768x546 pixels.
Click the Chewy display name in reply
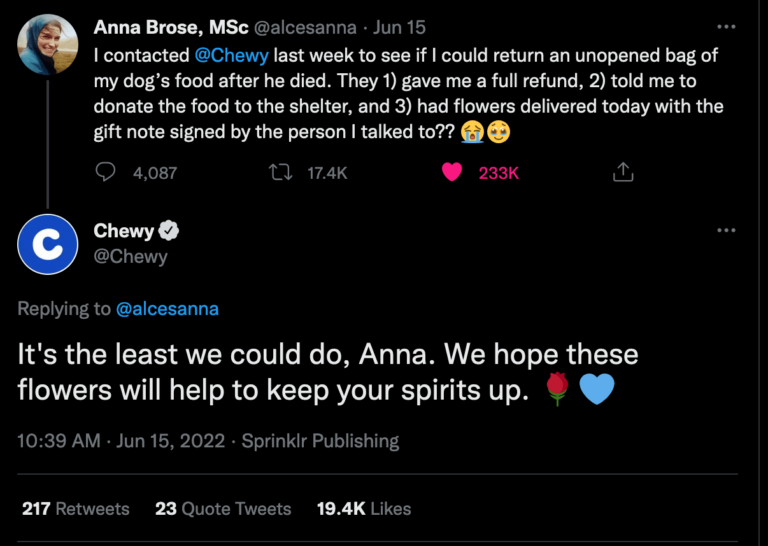[123, 231]
